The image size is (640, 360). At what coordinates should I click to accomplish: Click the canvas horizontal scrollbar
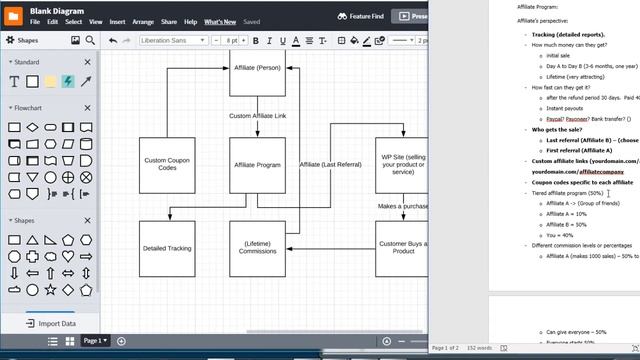coord(334,331)
